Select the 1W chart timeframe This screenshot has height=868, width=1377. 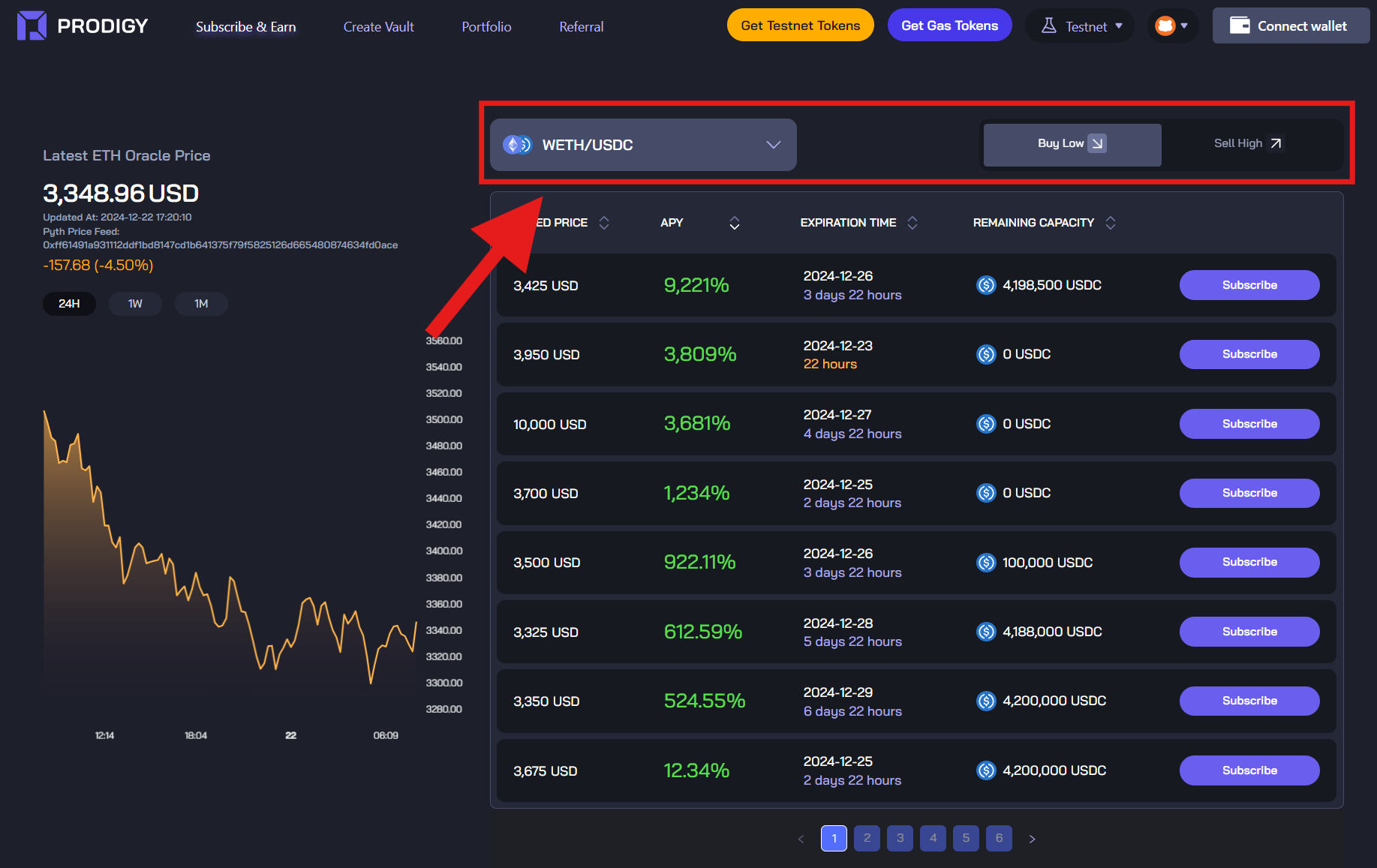(135, 304)
